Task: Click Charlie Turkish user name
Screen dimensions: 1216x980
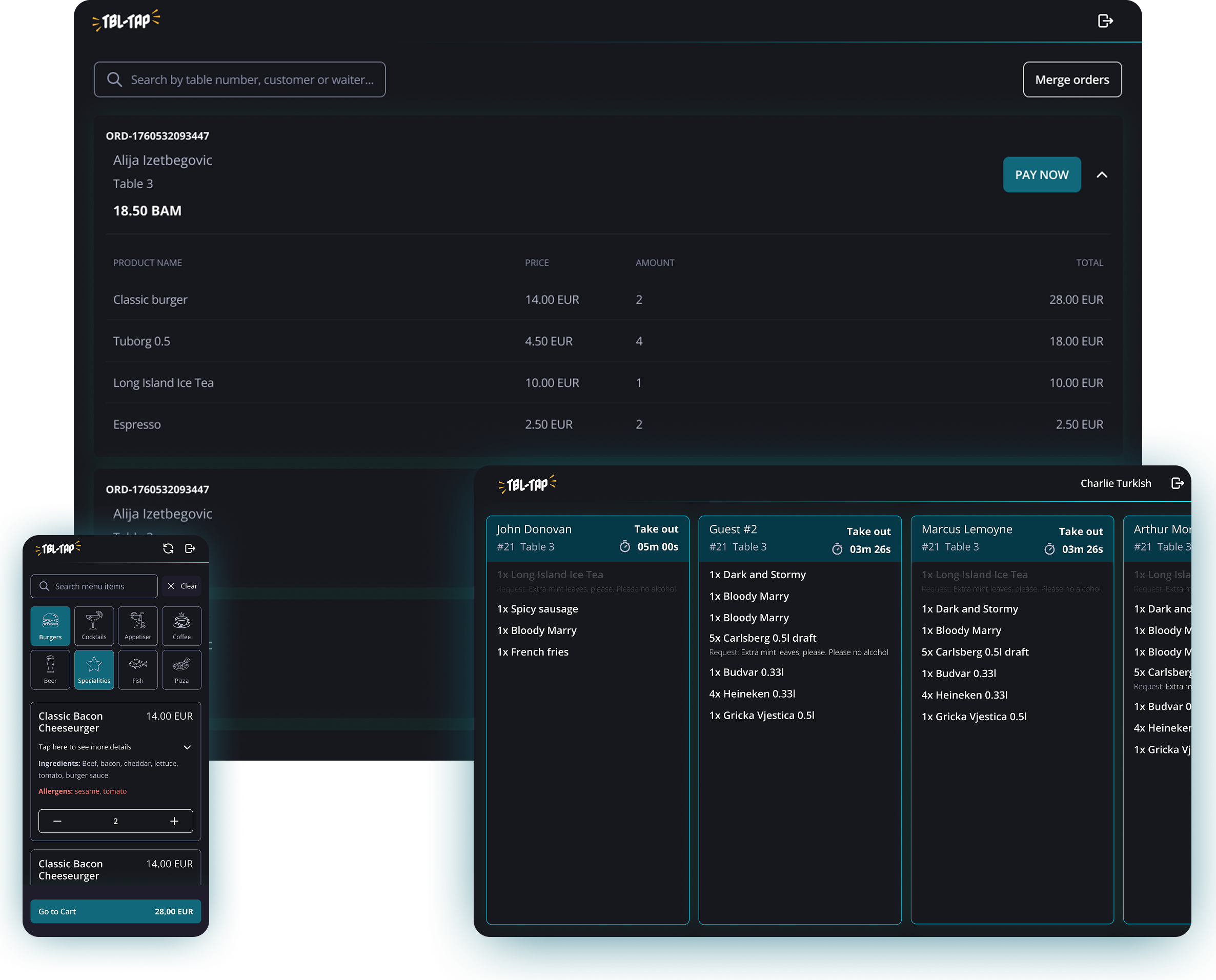Action: coord(1116,483)
